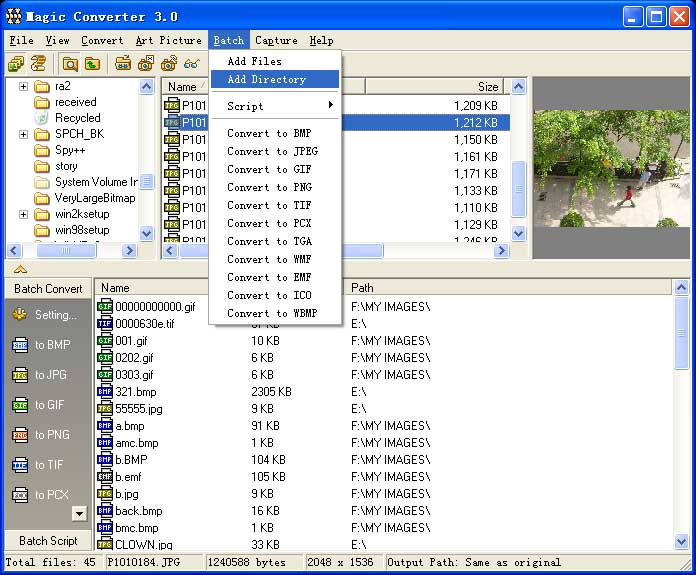This screenshot has height=575, width=696.
Task: Click the BMP file icon beside 321.bmp
Action: 105,392
